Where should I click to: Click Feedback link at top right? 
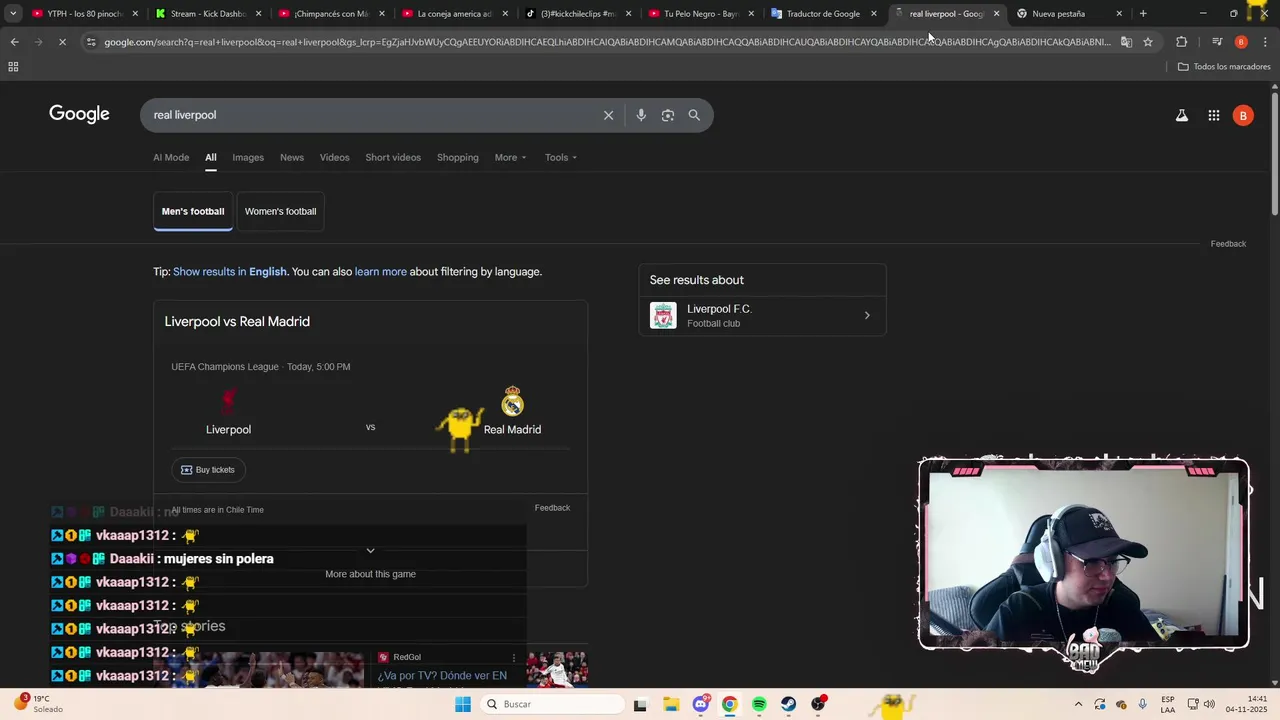tap(1228, 244)
